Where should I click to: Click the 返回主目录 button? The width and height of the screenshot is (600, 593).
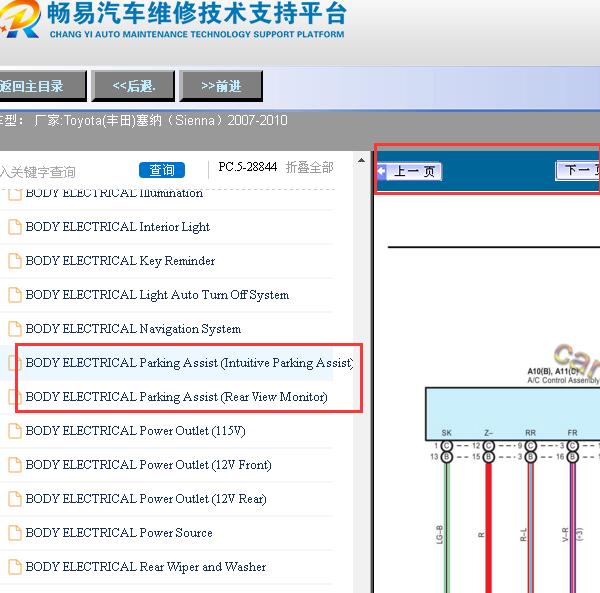click(x=42, y=86)
